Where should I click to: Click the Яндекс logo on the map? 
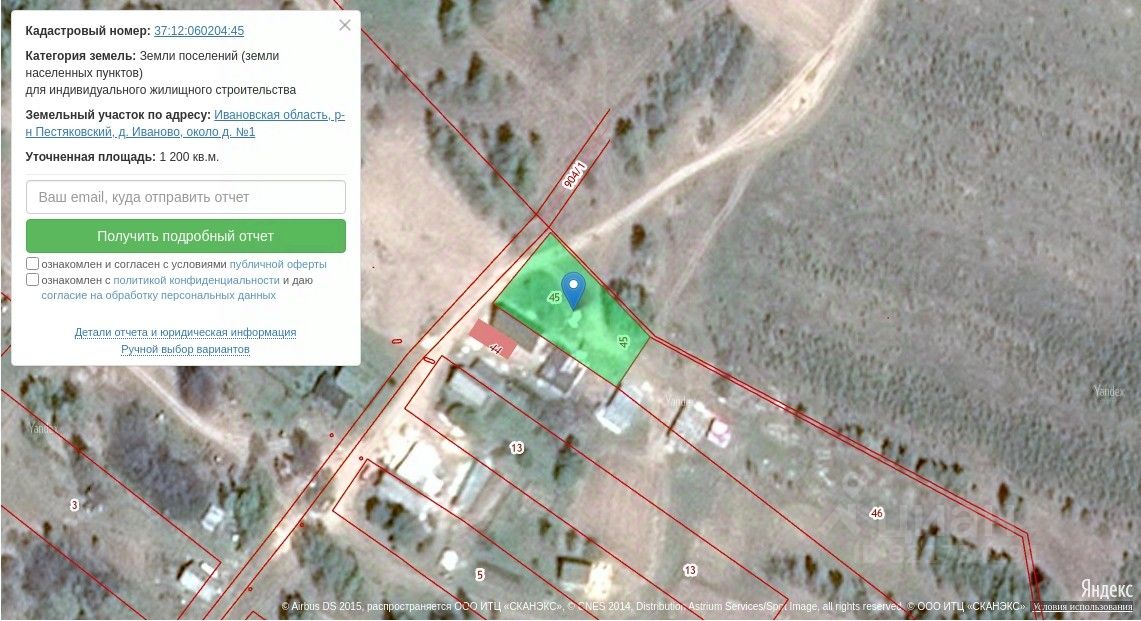coord(1106,588)
